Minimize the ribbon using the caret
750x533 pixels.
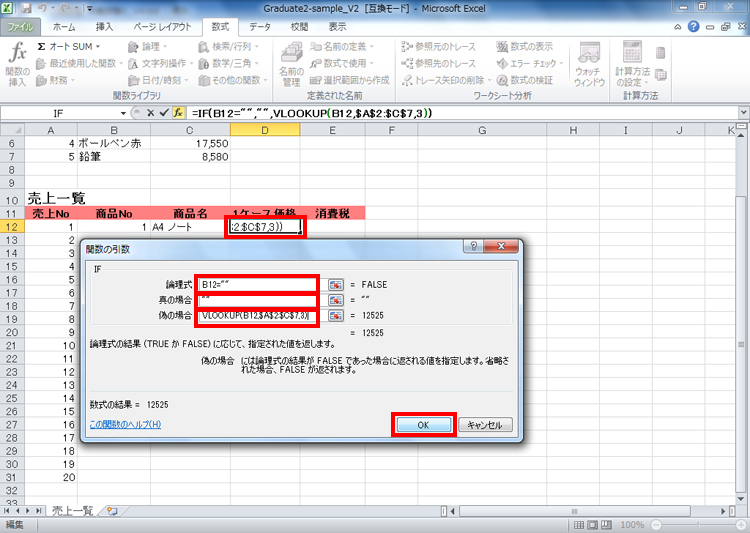[678, 27]
